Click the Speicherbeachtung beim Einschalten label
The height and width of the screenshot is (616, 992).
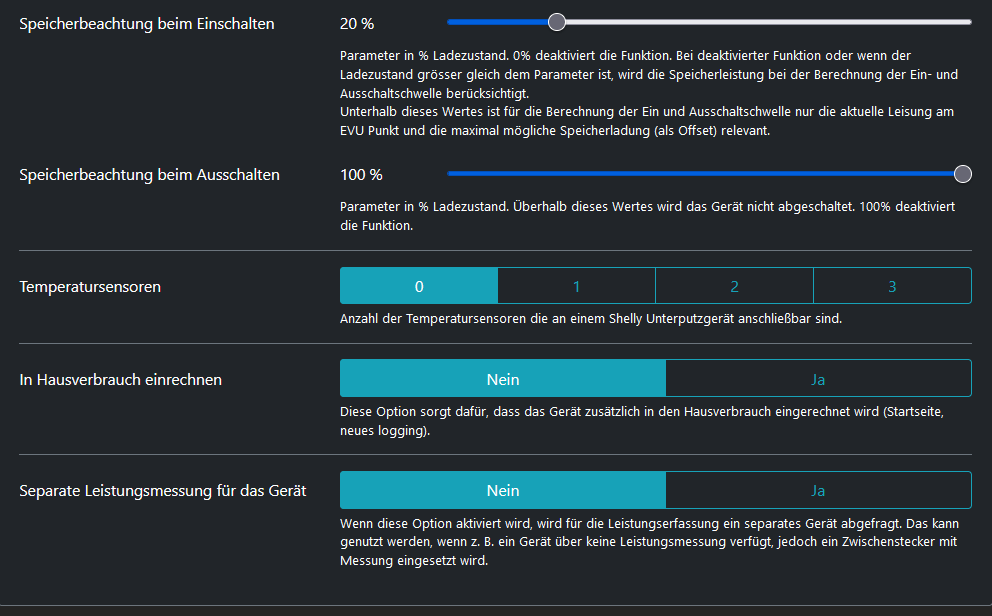pyautogui.click(x=147, y=23)
